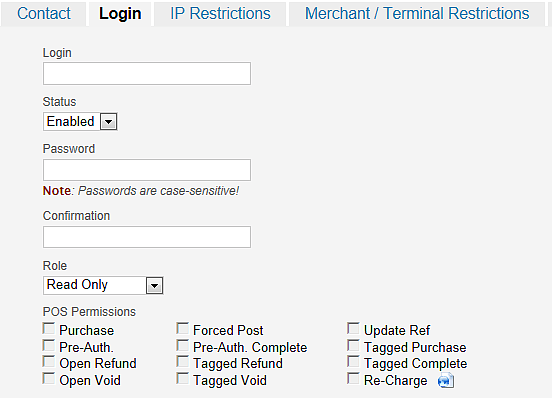Image resolution: width=552 pixels, height=398 pixels.
Task: Tick the Tagged Purchase checkbox
Action: pyautogui.click(x=353, y=345)
